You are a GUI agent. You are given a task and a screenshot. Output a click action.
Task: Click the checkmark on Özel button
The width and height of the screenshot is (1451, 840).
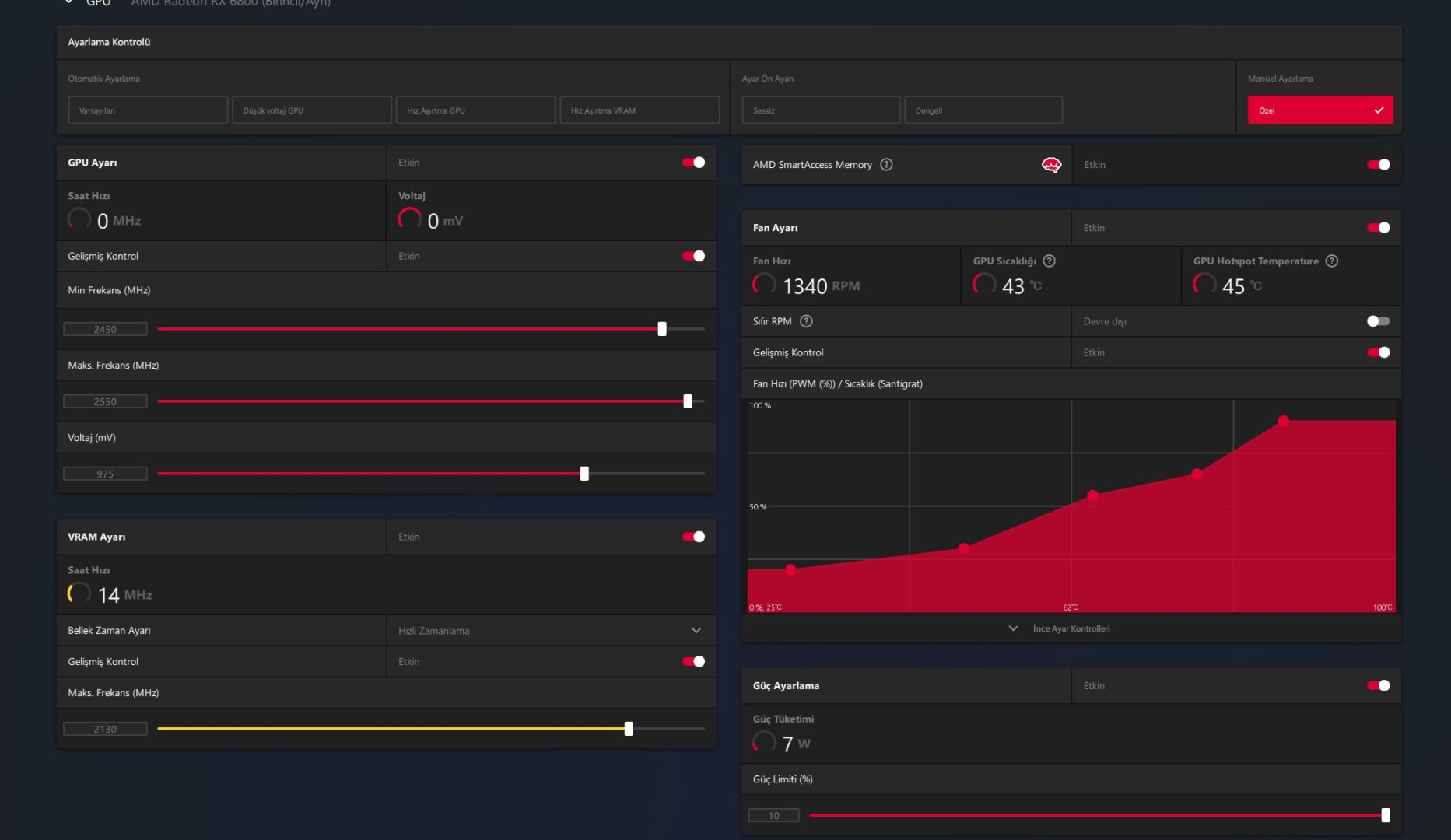tap(1379, 110)
